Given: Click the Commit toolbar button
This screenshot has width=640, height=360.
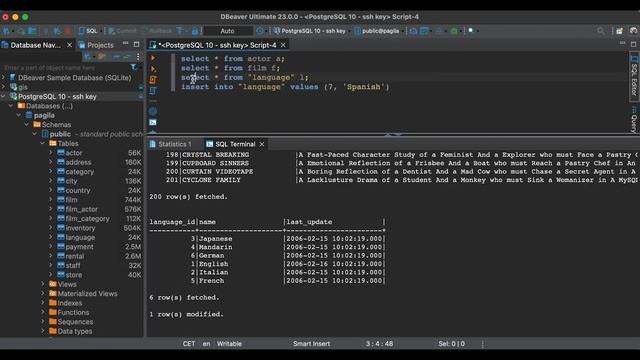Looking at the screenshot, I should [x=122, y=31].
